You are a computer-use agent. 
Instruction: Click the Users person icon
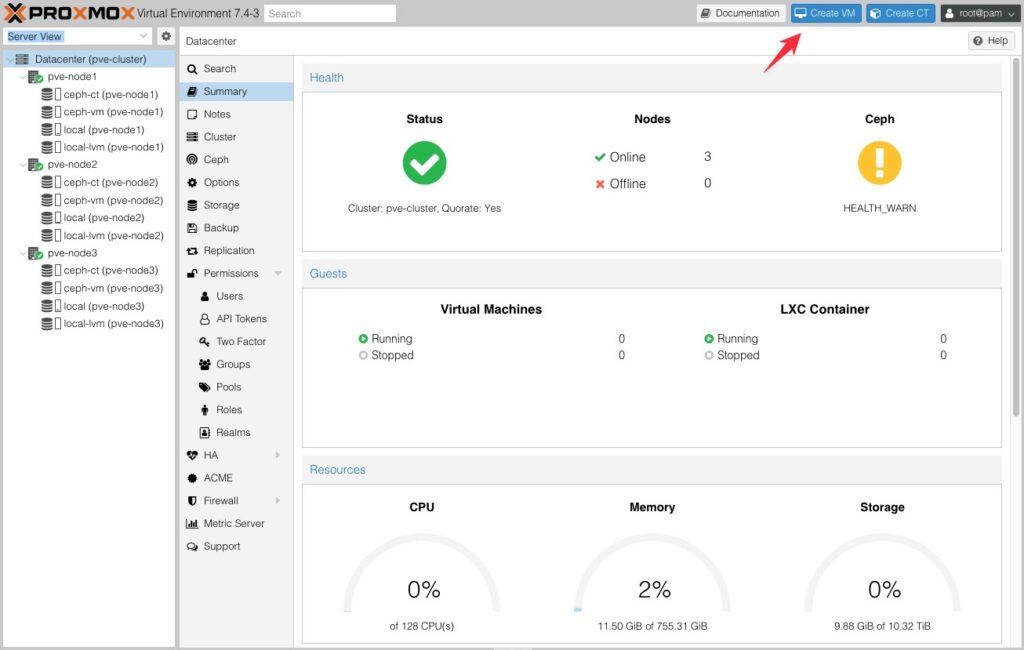pyautogui.click(x=204, y=296)
